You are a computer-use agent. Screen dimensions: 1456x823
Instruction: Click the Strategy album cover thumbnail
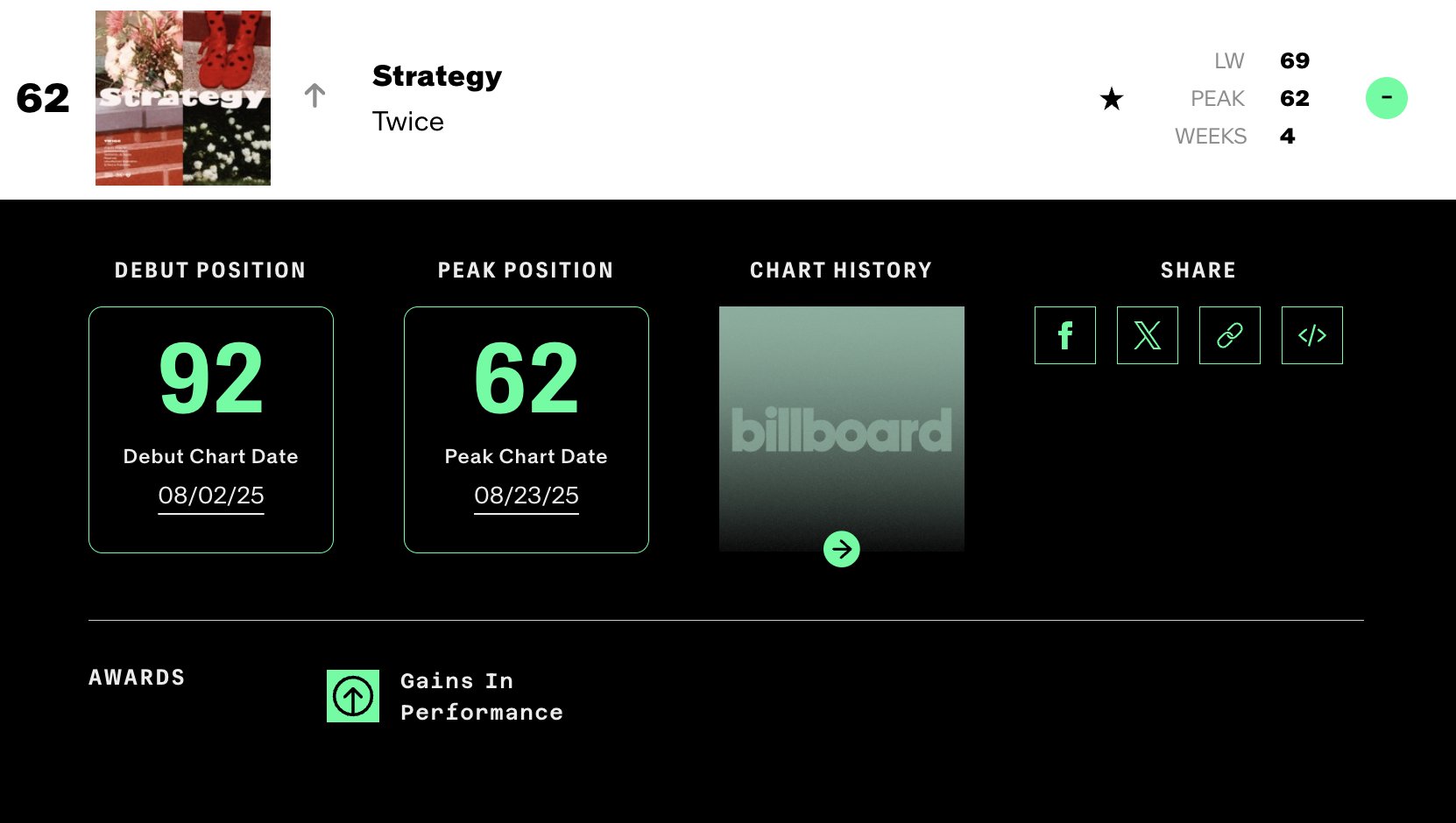183,98
